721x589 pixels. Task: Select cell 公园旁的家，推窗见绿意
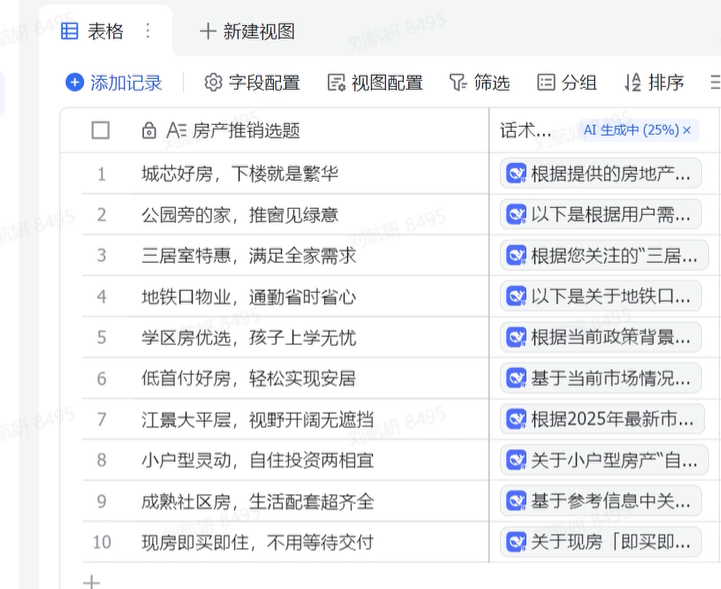[240, 215]
